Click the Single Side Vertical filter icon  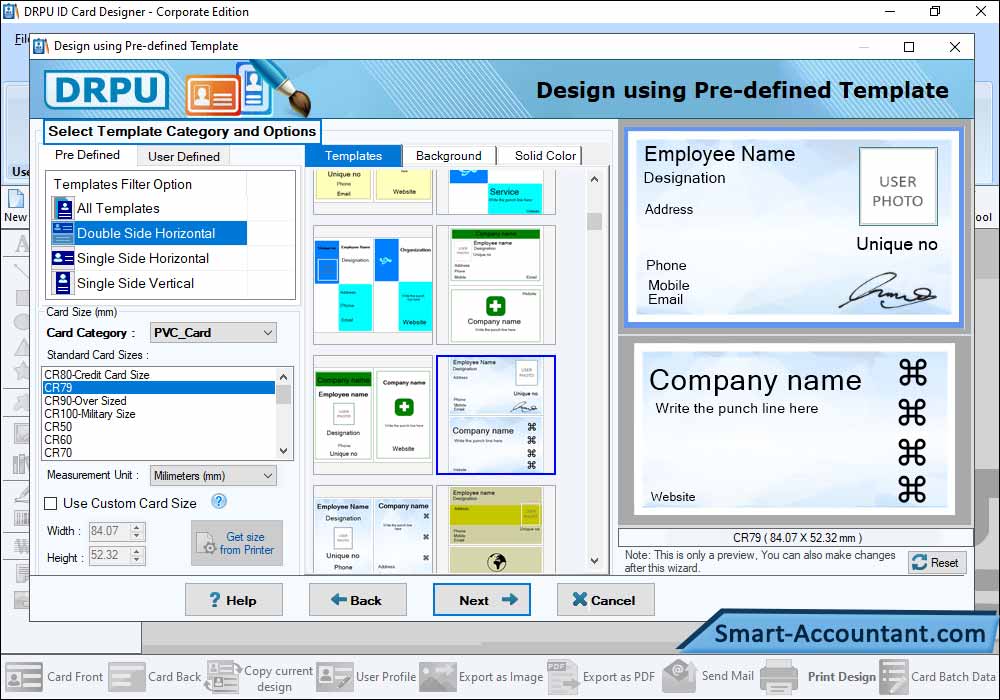63,283
